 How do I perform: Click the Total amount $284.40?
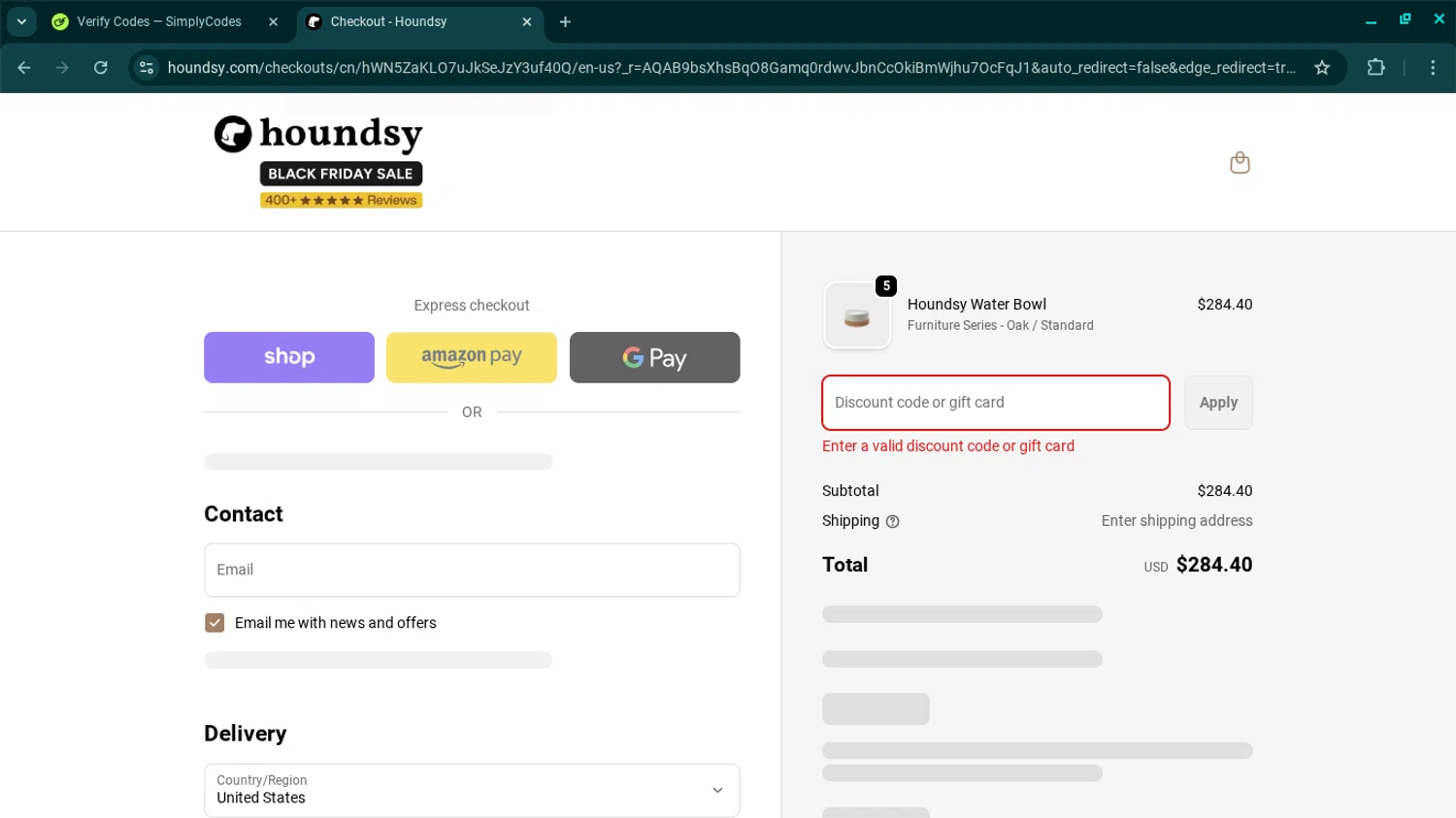click(x=1214, y=565)
